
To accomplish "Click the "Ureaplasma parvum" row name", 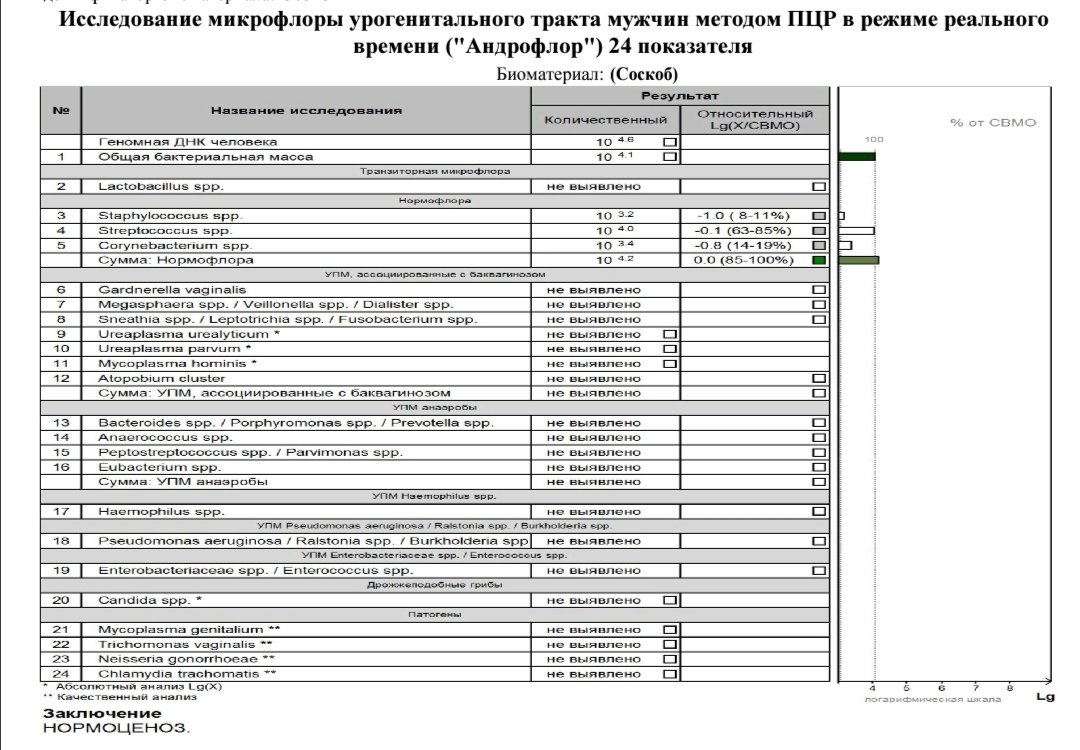I will click(174, 349).
